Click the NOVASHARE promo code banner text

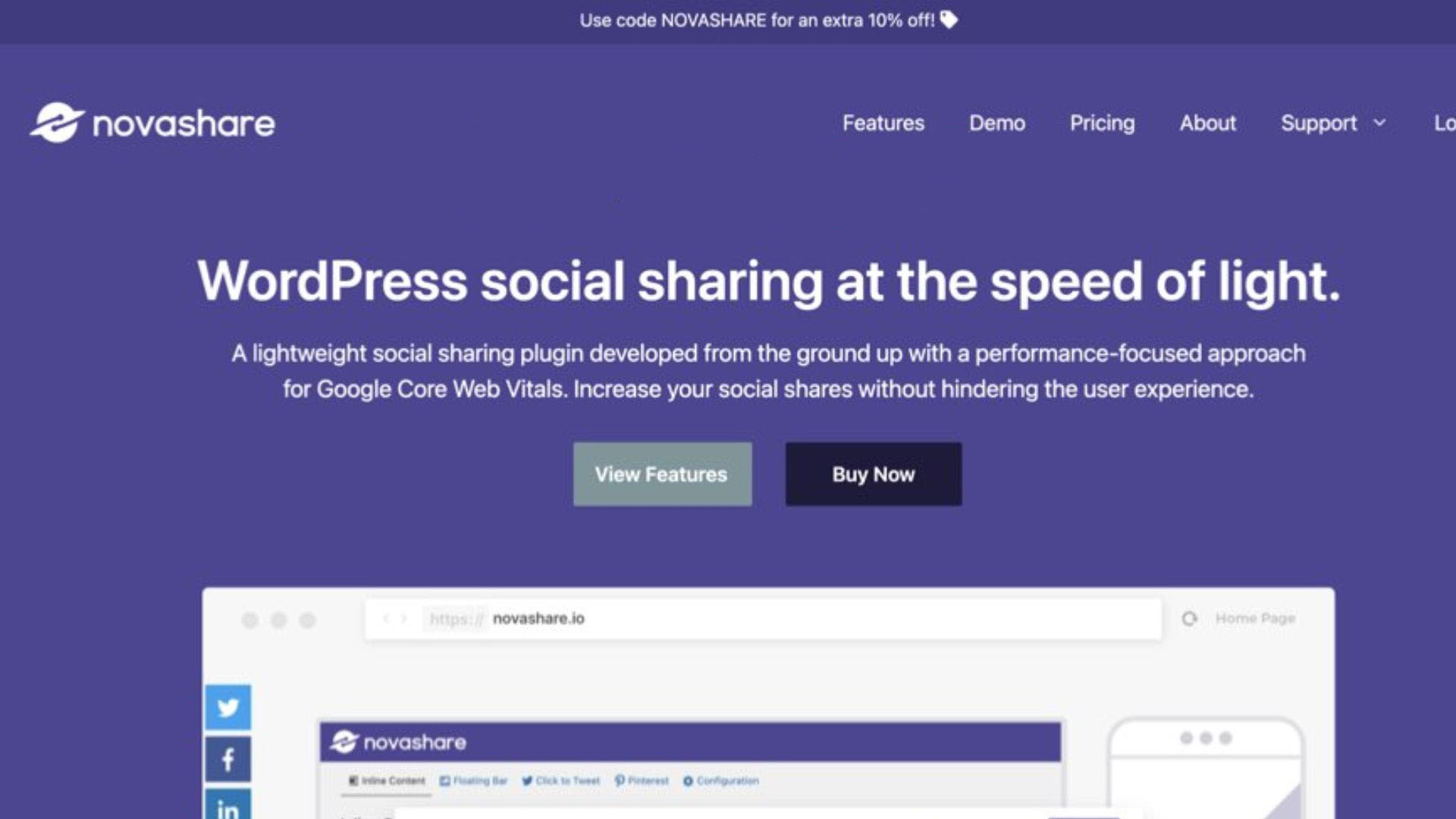[x=757, y=20]
